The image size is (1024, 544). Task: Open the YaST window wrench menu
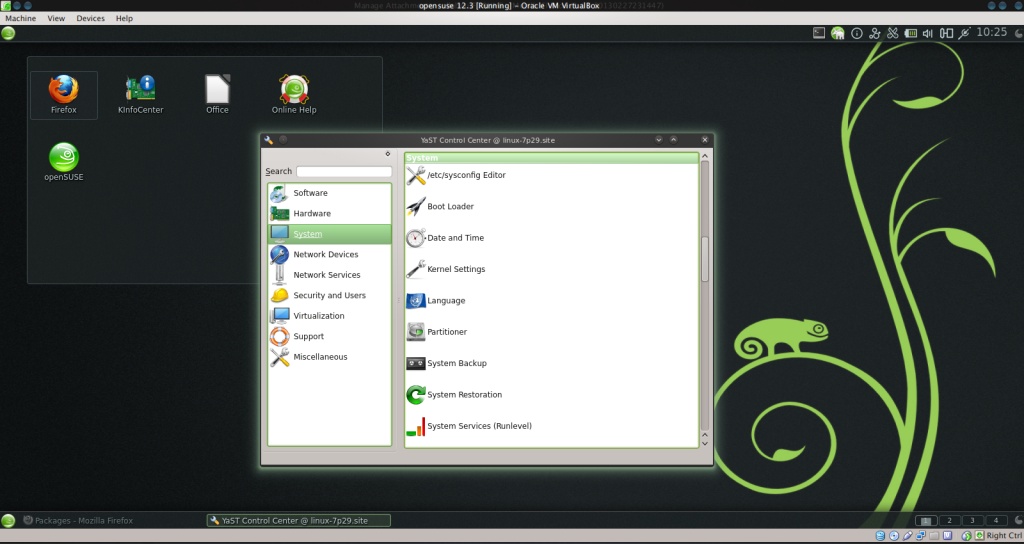click(x=269, y=140)
